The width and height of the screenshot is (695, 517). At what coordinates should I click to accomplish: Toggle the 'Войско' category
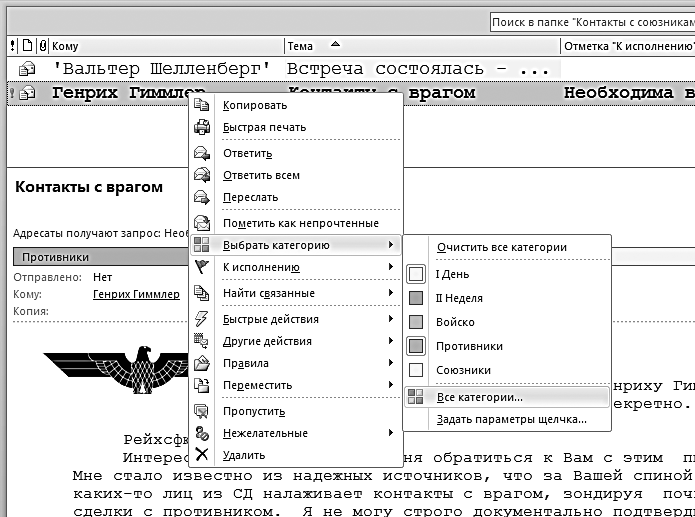click(417, 322)
